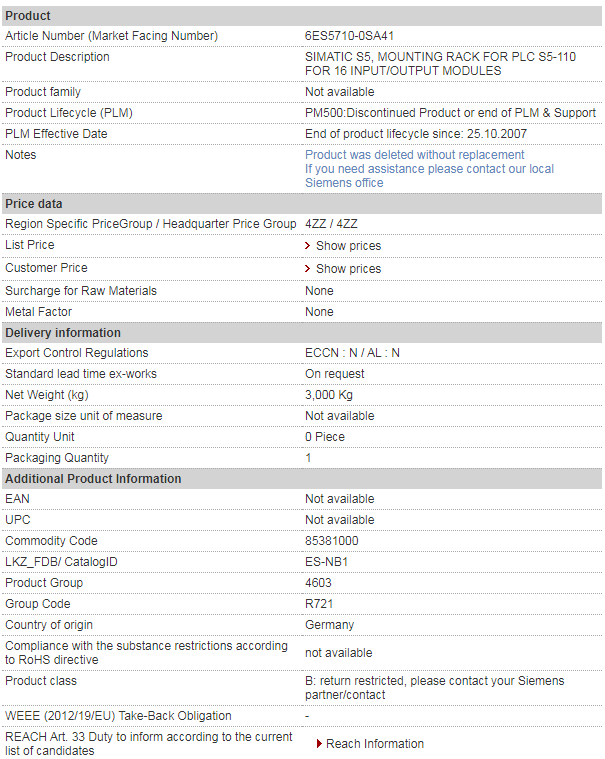Click the commodity code 85381000
Screen dimensions: 605x759
pos(331,541)
